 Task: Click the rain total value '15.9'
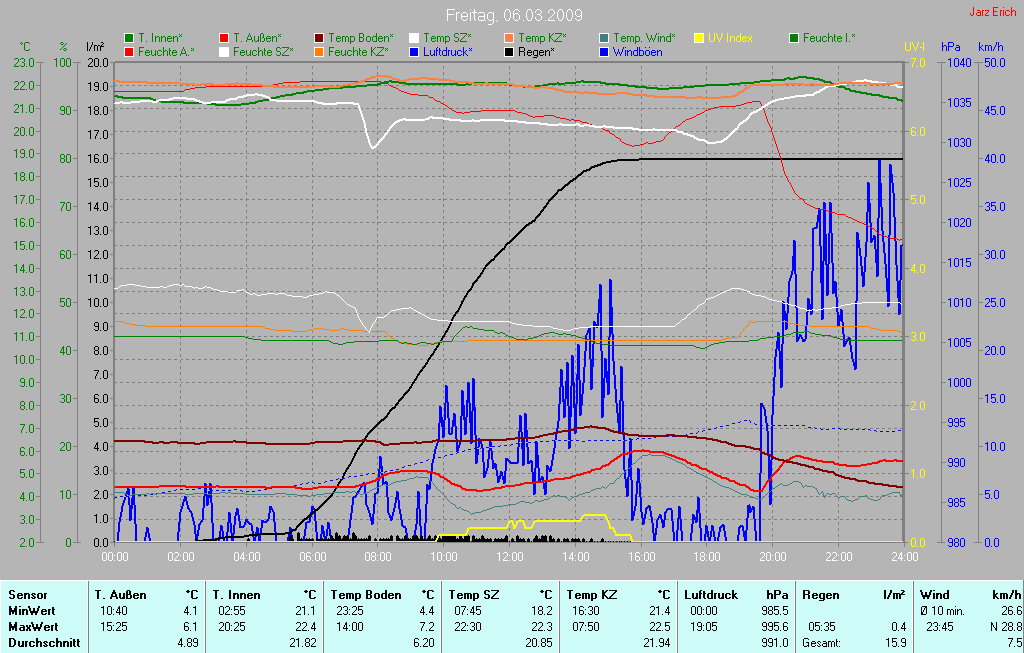tap(895, 643)
